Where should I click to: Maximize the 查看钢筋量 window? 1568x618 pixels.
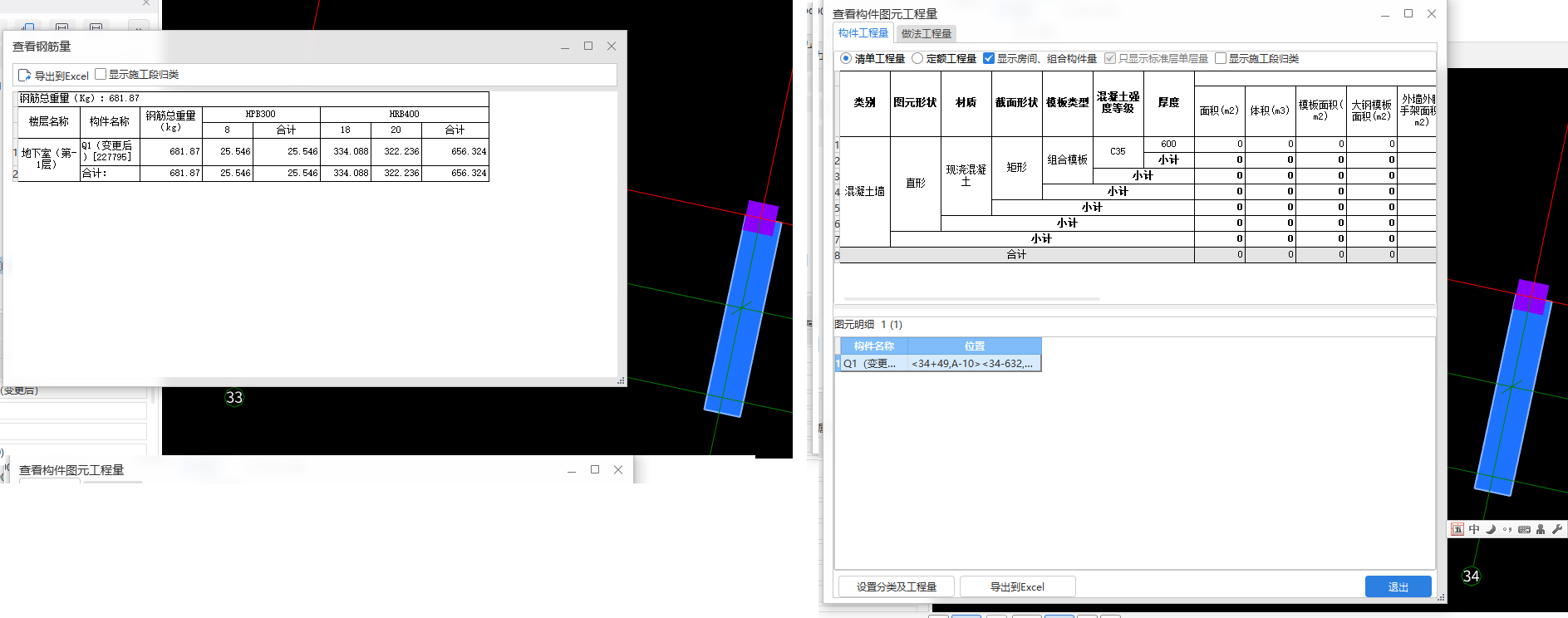(x=588, y=47)
